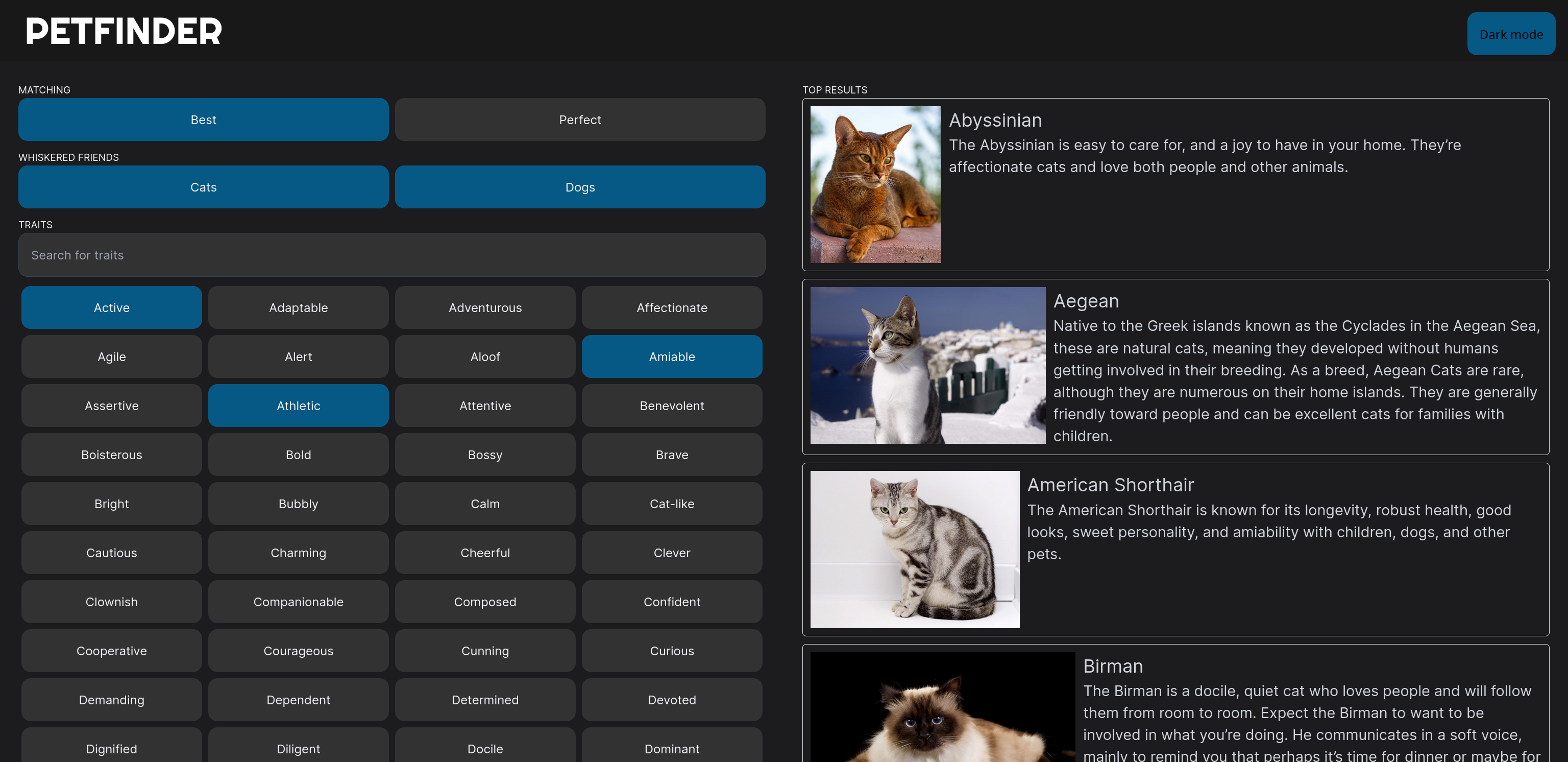Select the "Devoted" trait
The height and width of the screenshot is (762, 1568).
coord(672,700)
